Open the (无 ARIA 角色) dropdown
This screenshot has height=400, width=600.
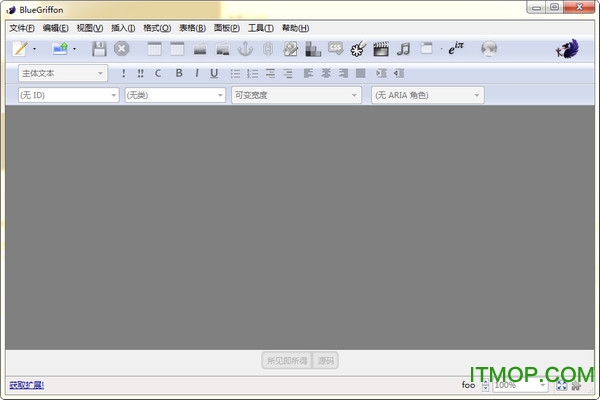[428, 95]
